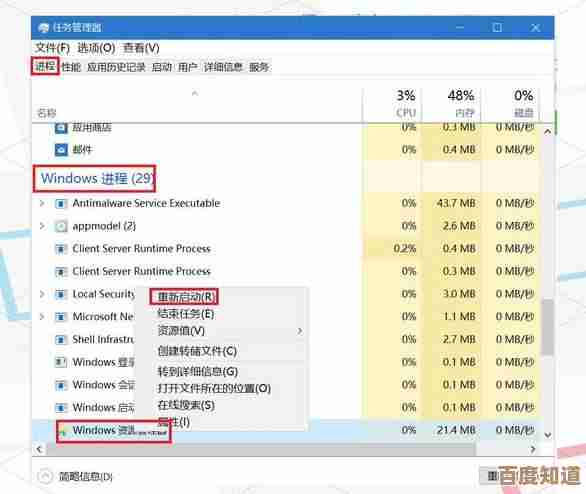Select the Windows 资源管理器 row name

119,431
